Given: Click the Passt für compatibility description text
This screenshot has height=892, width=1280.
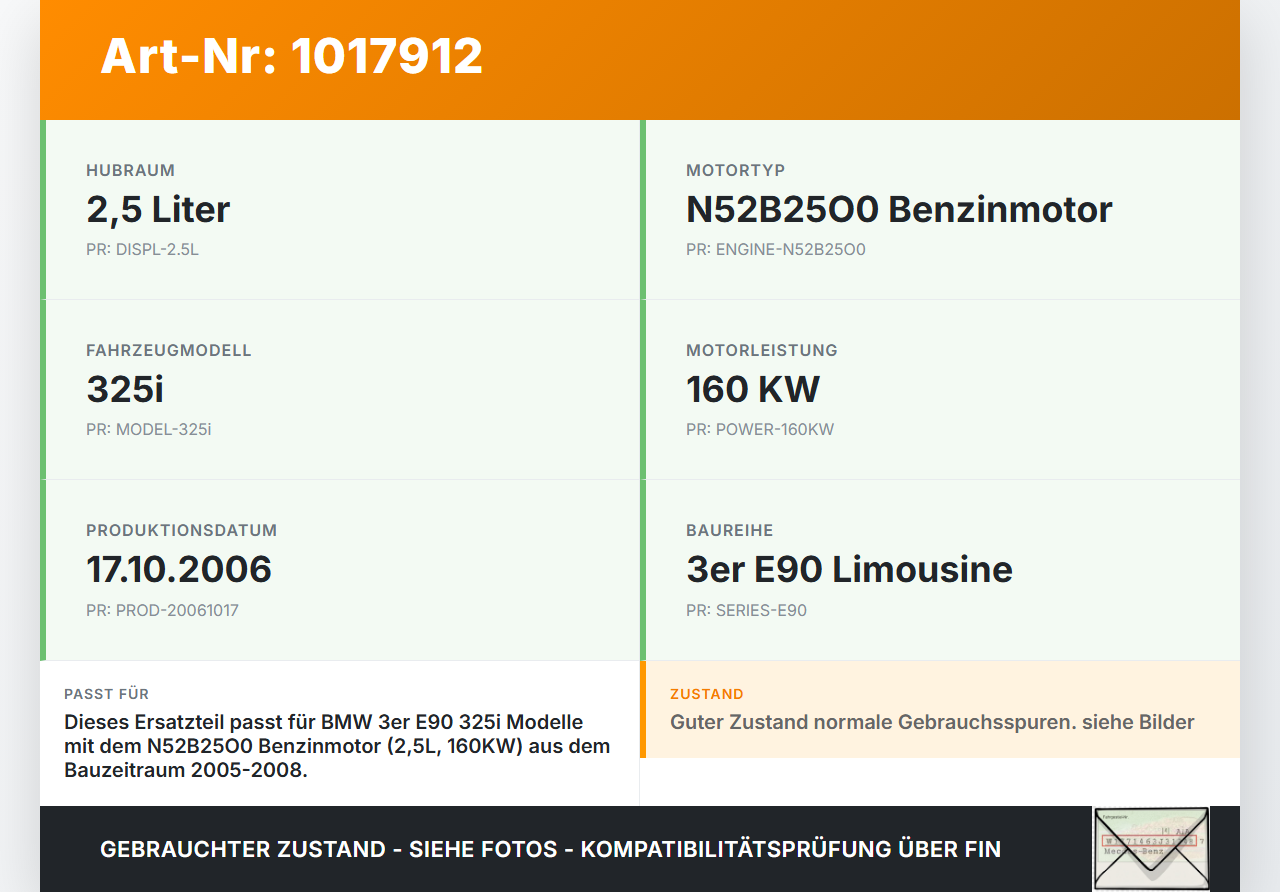Looking at the screenshot, I should (x=337, y=746).
